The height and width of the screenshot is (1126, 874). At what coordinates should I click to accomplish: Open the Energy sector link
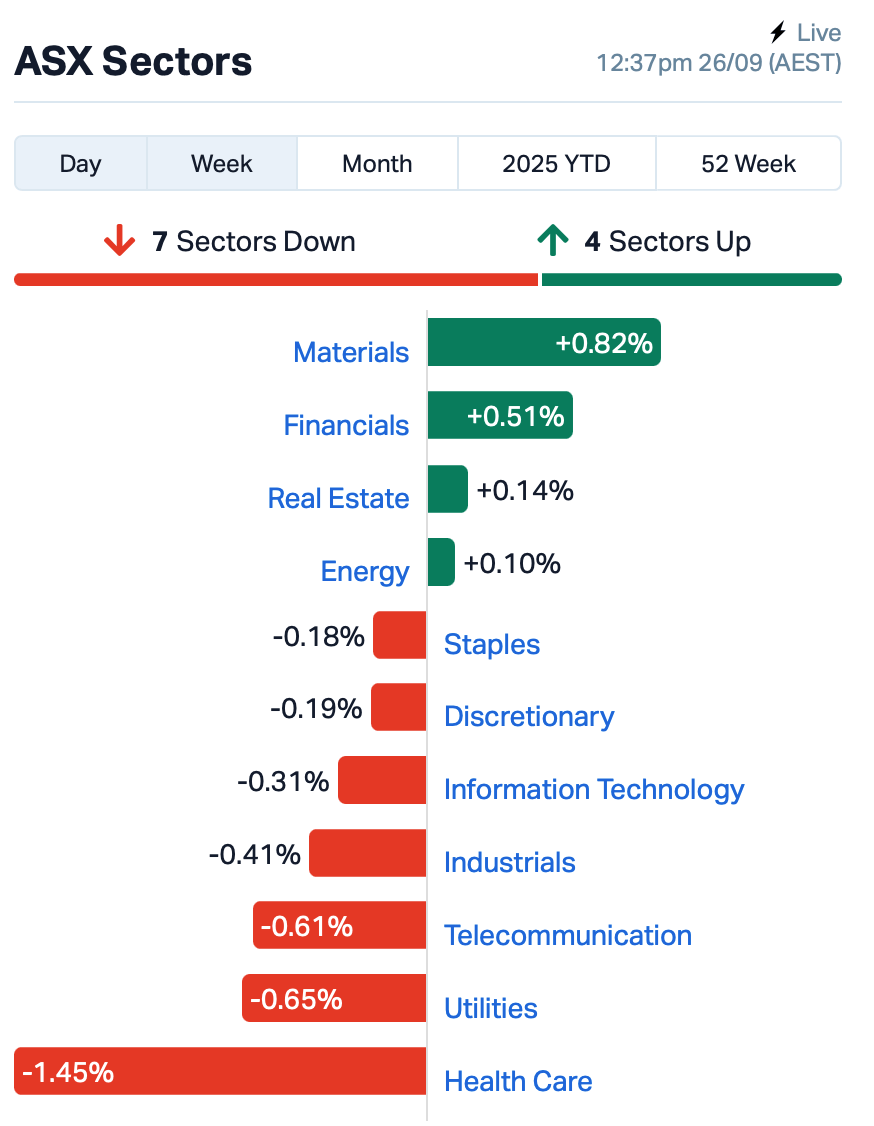click(x=365, y=572)
